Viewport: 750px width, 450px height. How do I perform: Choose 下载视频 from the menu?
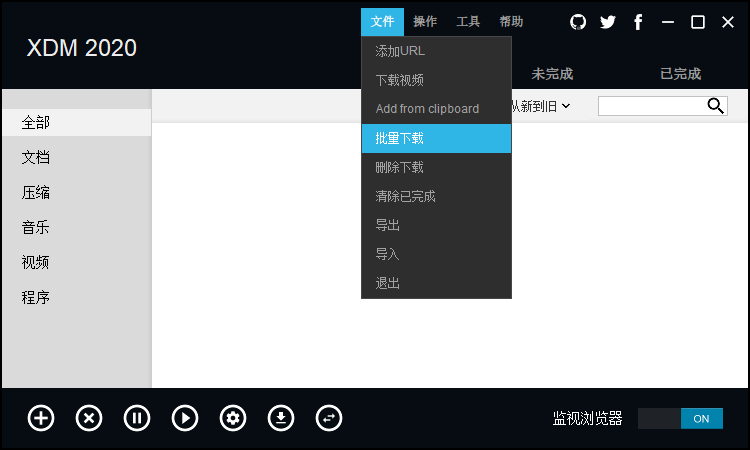pyautogui.click(x=436, y=80)
